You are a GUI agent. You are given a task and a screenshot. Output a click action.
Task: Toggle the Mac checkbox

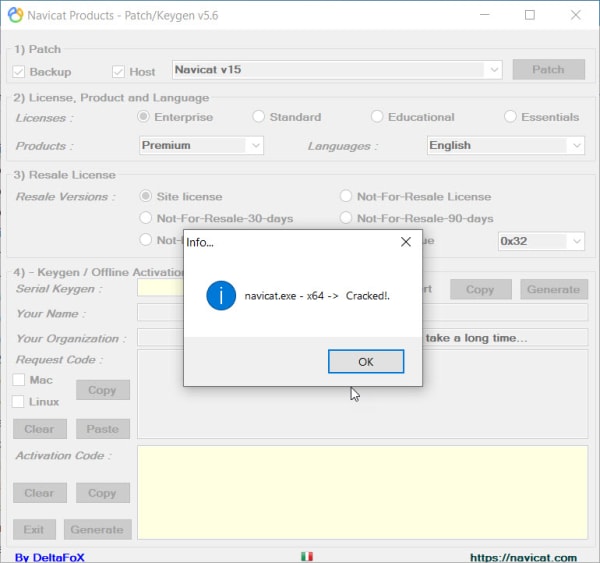pyautogui.click(x=18, y=380)
